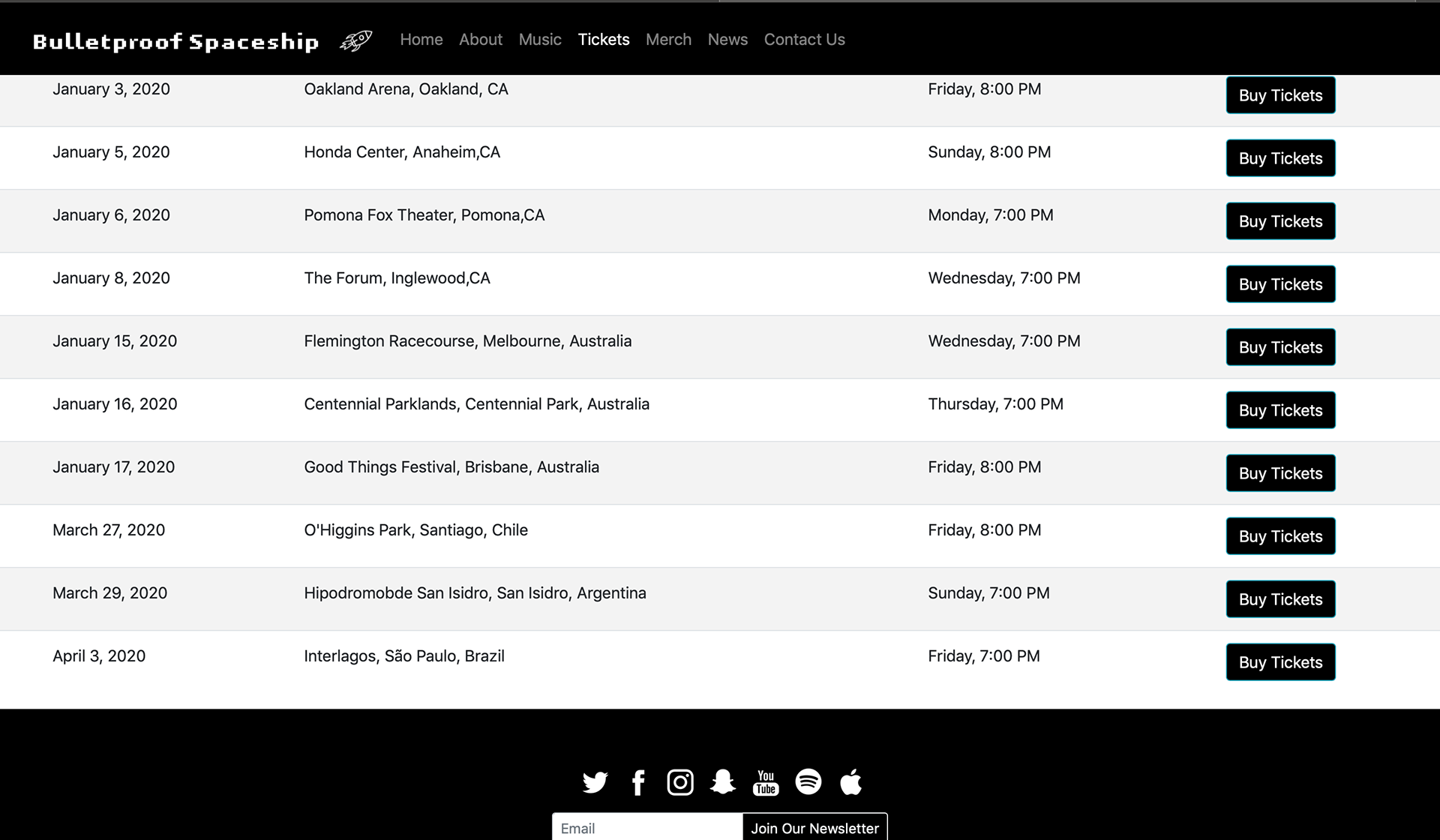Visit the Instagram profile icon
The image size is (1440, 840).
(680, 782)
